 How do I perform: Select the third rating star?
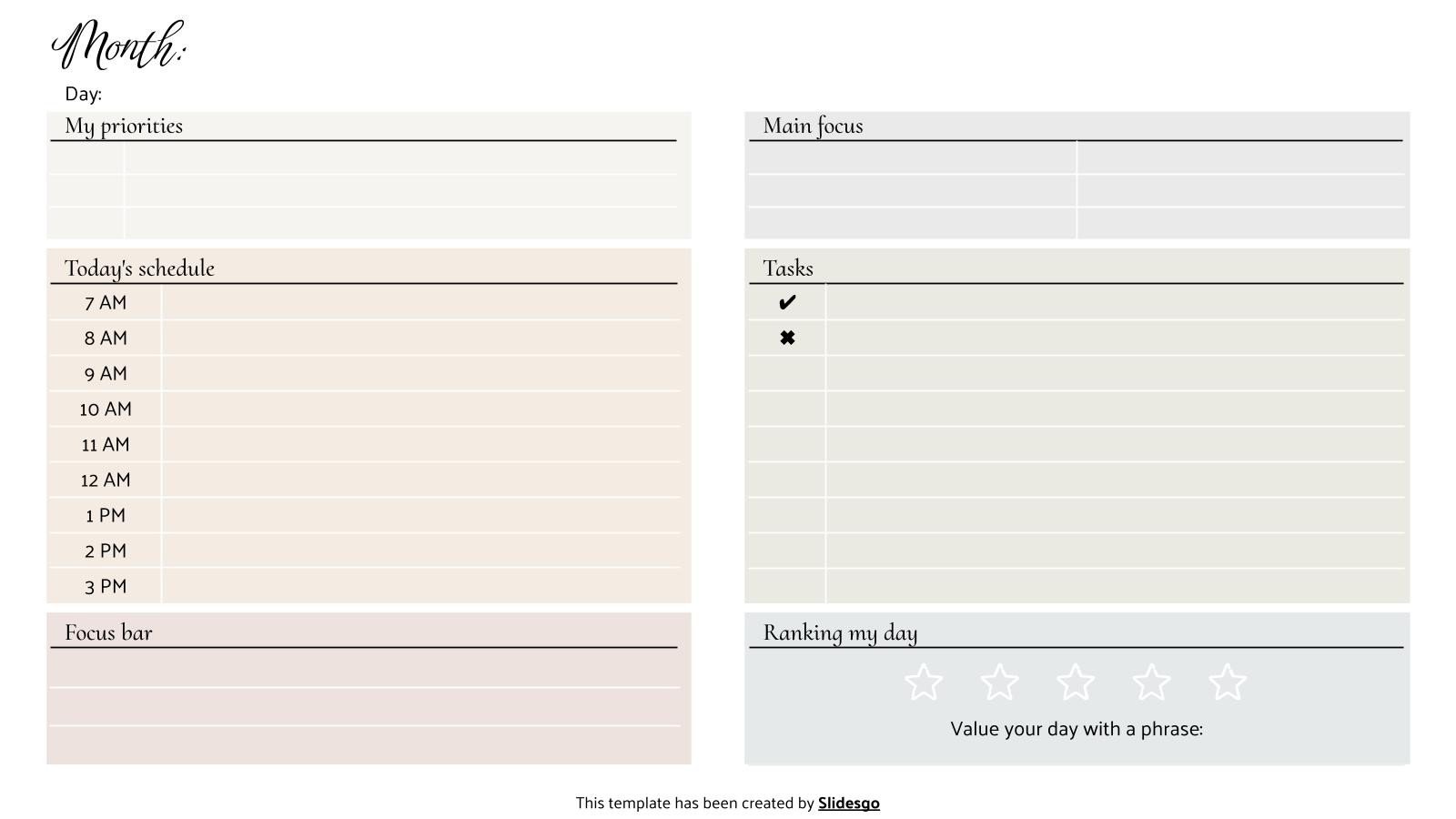[1076, 682]
